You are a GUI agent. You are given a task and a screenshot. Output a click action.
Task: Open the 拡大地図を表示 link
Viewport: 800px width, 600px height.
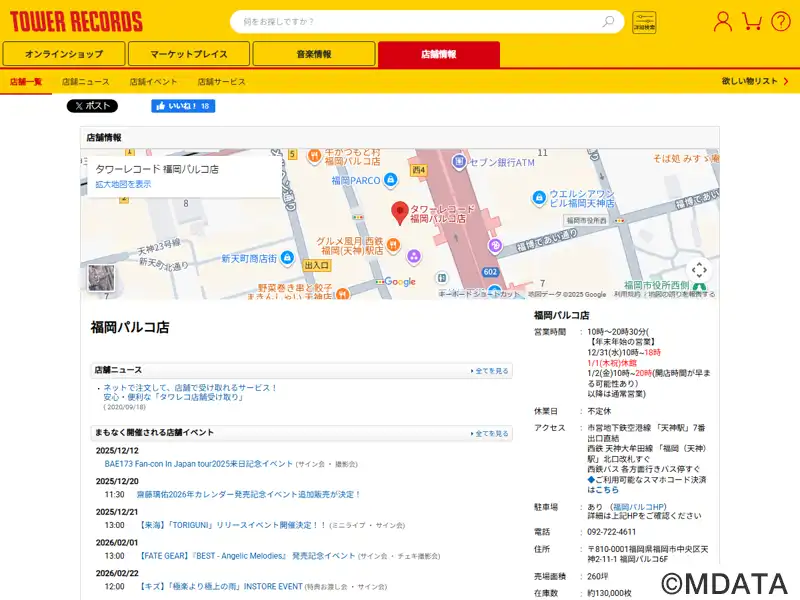click(x=123, y=184)
